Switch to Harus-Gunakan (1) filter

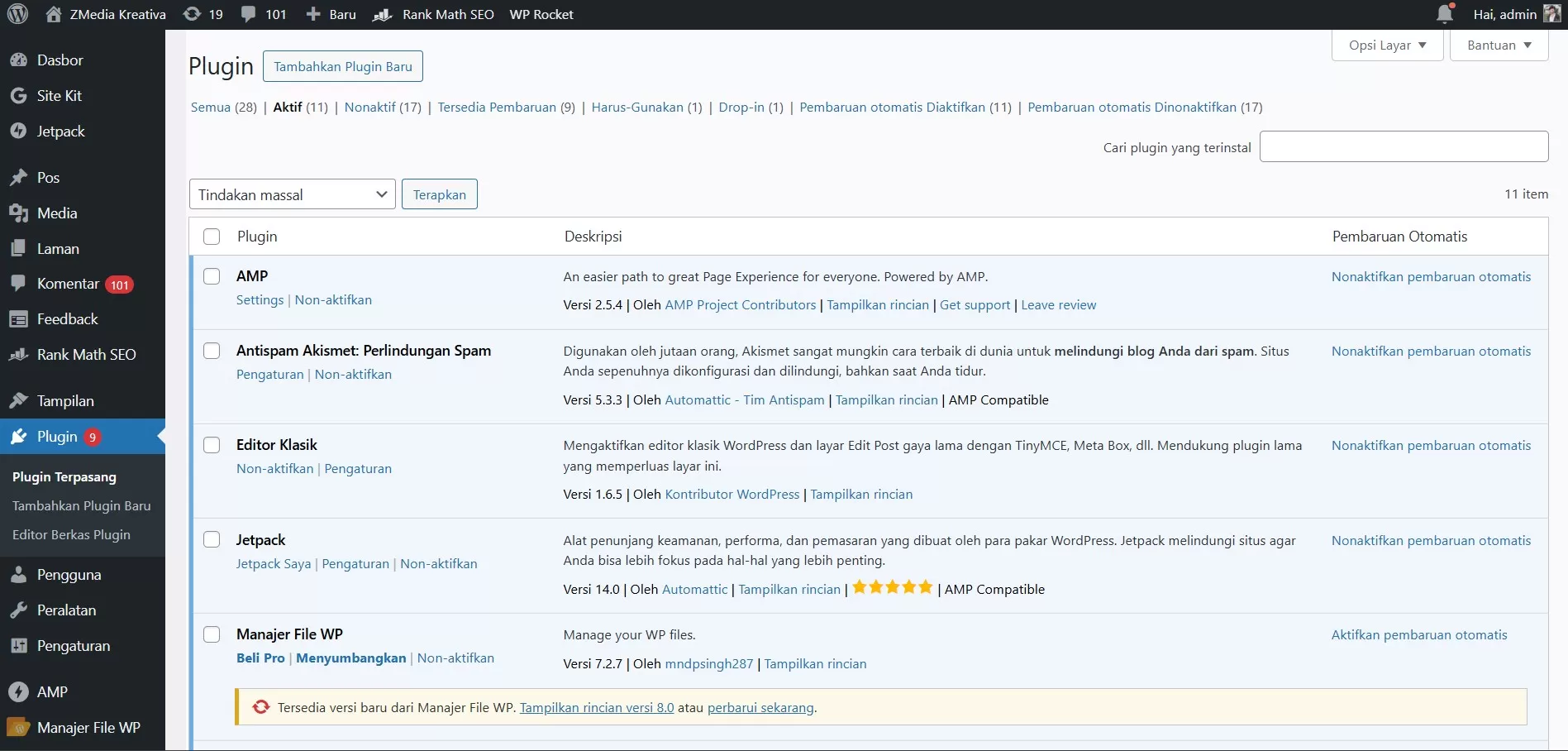(646, 108)
